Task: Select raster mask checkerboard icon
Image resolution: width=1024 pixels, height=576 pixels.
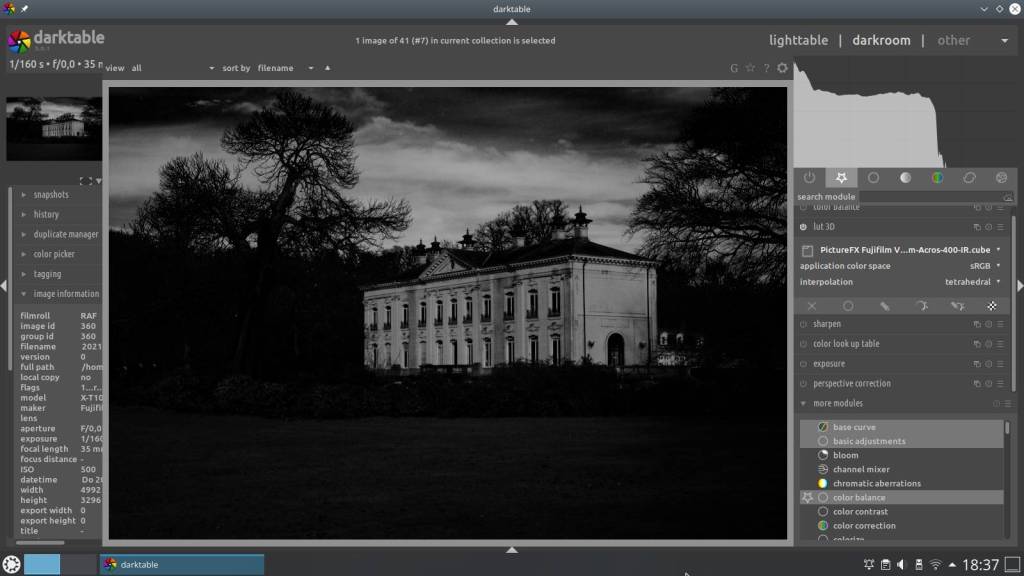Action: click(x=992, y=306)
